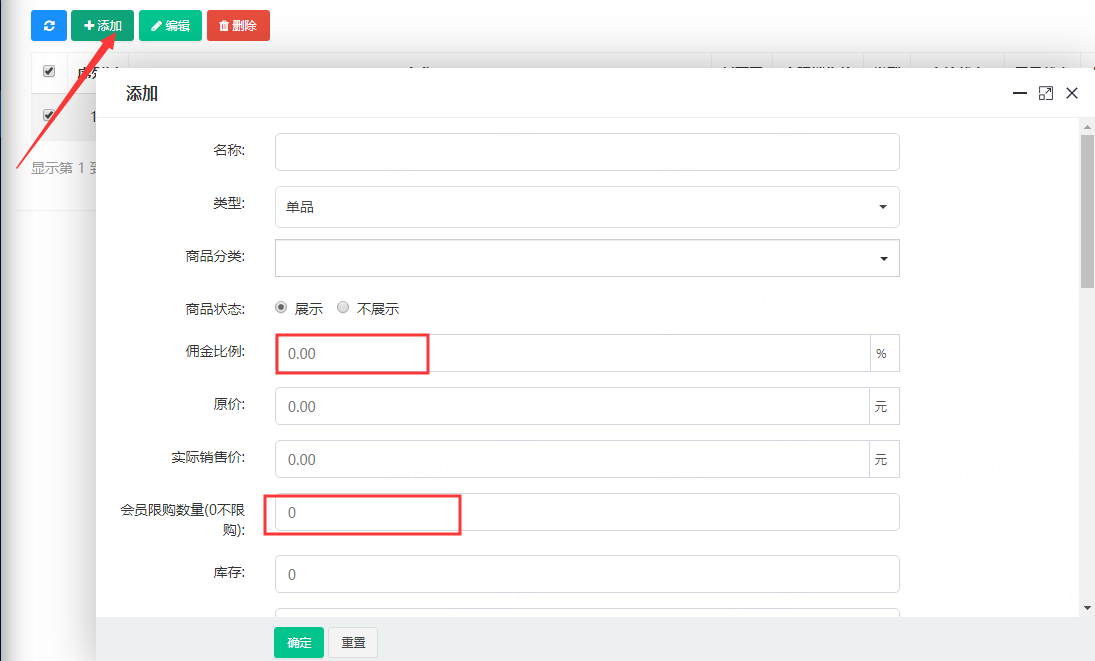
Task: Focus the 实际销售价 sale price field
Action: tap(573, 459)
